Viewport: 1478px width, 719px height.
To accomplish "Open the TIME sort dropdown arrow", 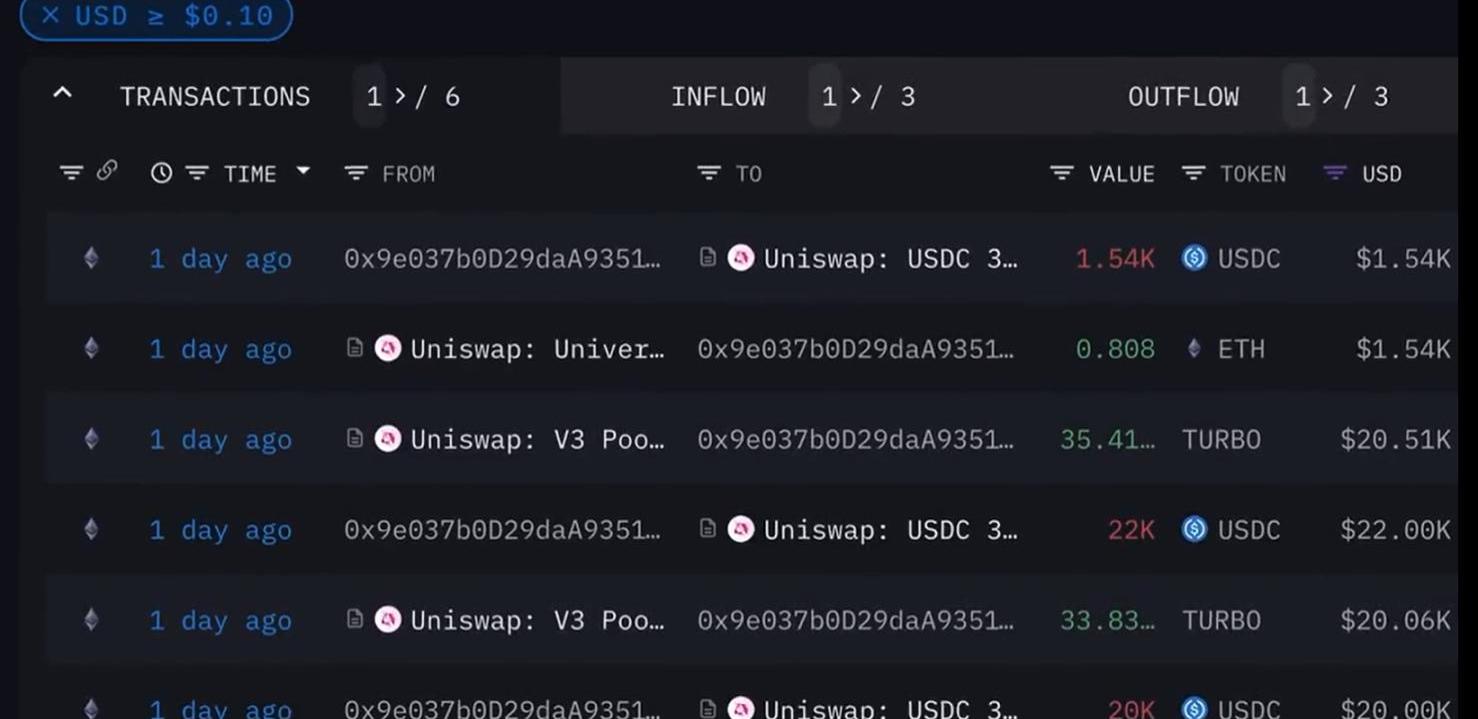I will 303,173.
